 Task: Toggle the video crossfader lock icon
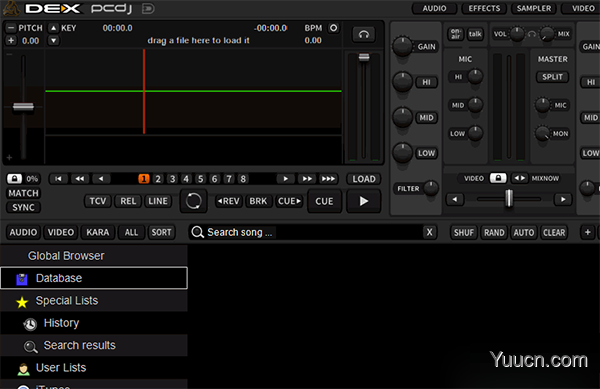tap(498, 178)
